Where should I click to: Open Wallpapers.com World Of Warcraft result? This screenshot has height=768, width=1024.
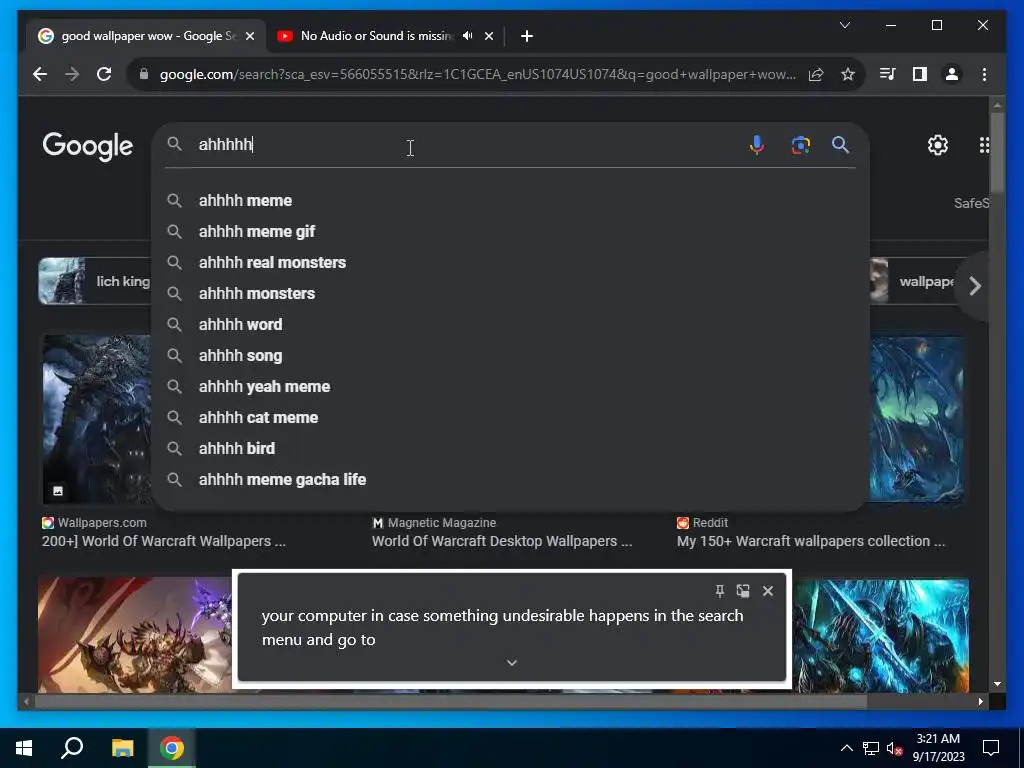[x=164, y=541]
